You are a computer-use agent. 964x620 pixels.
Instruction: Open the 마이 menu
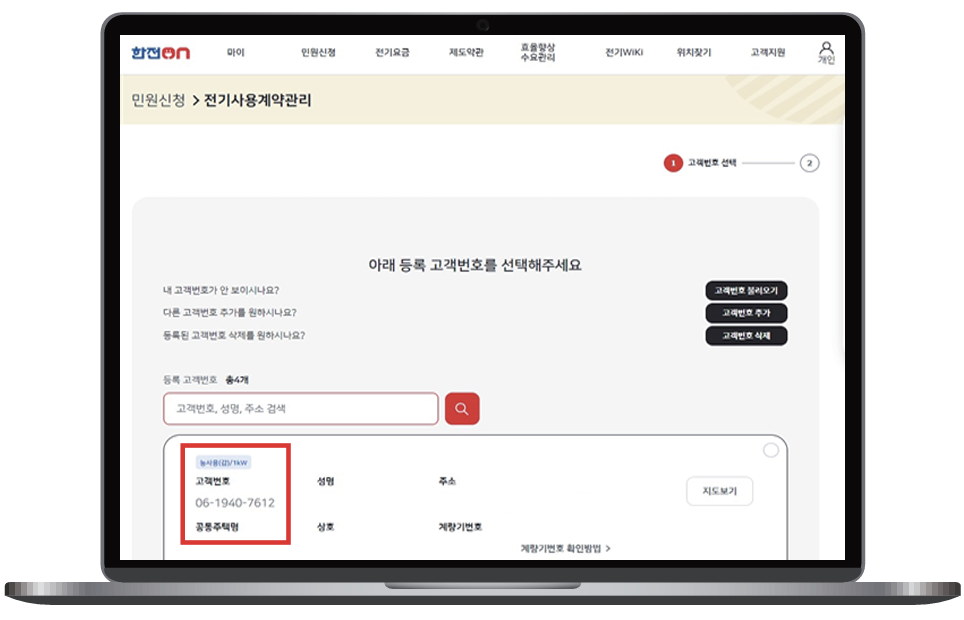point(236,50)
